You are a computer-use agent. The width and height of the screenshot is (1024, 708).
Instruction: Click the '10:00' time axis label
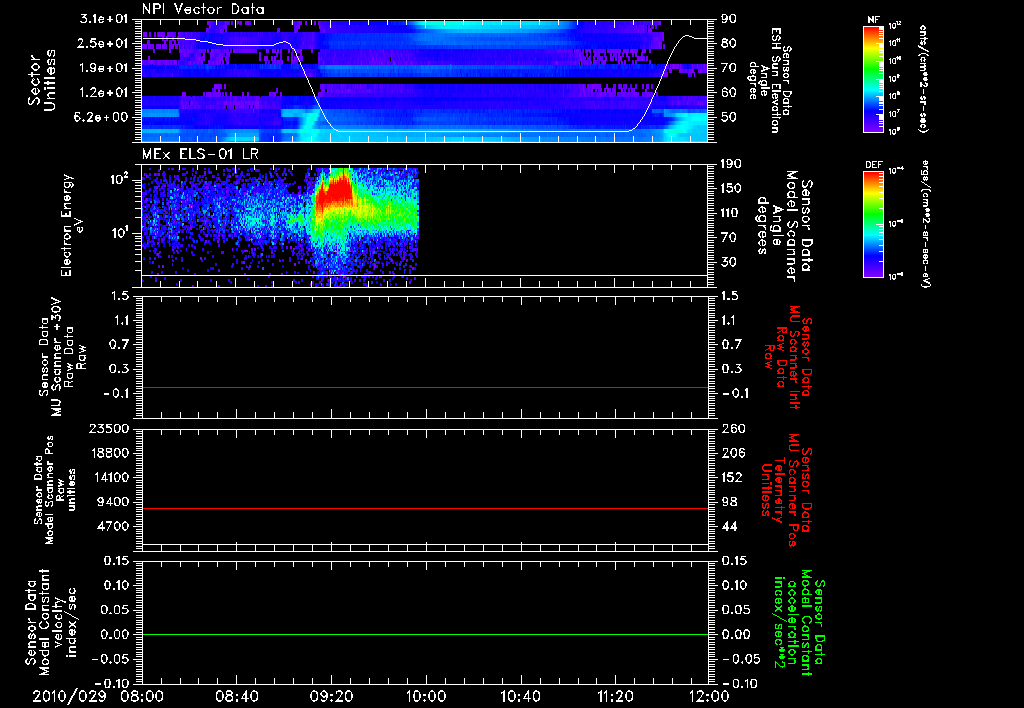coord(426,696)
